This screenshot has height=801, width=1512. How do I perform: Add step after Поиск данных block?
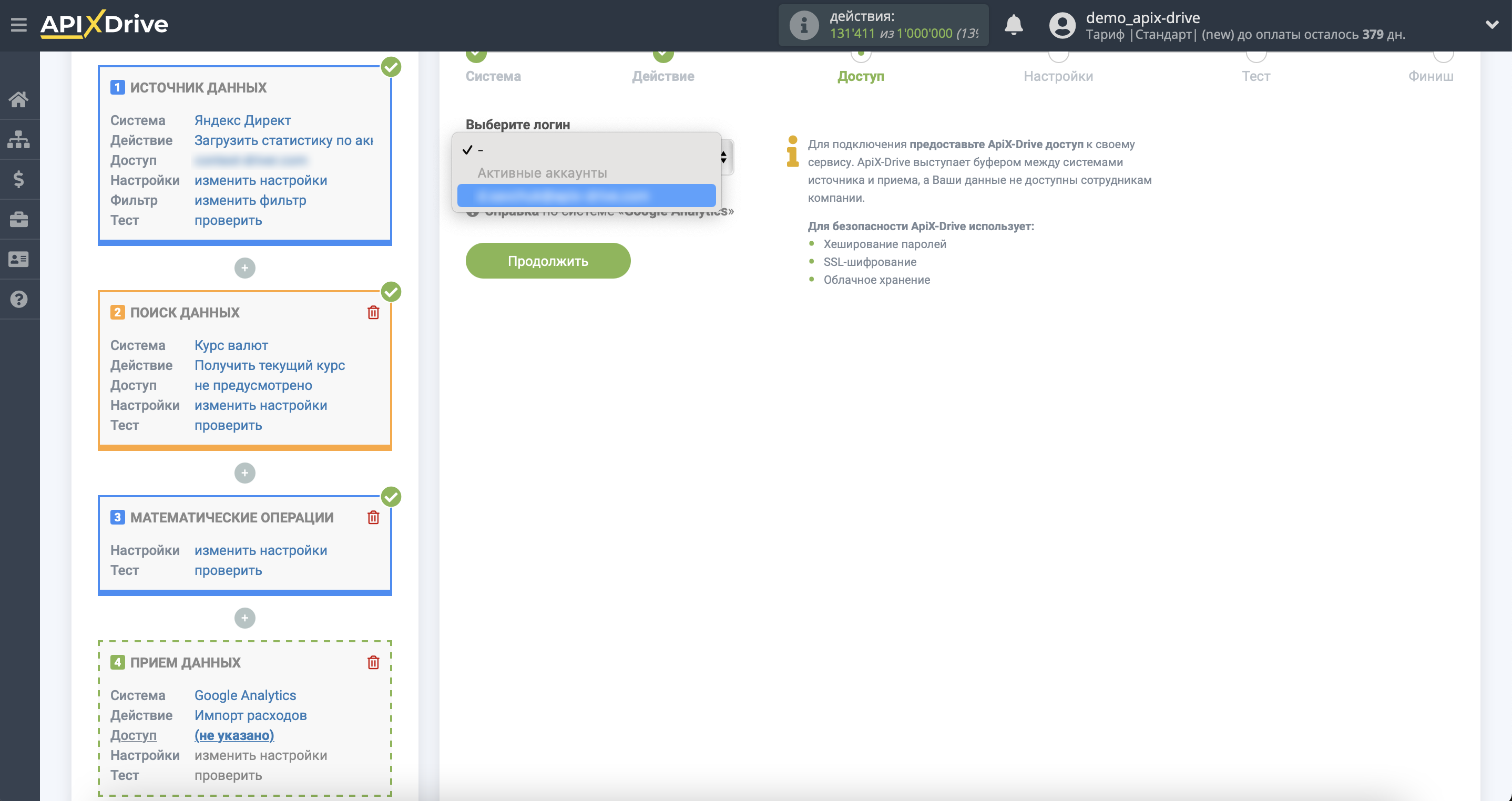(x=245, y=473)
